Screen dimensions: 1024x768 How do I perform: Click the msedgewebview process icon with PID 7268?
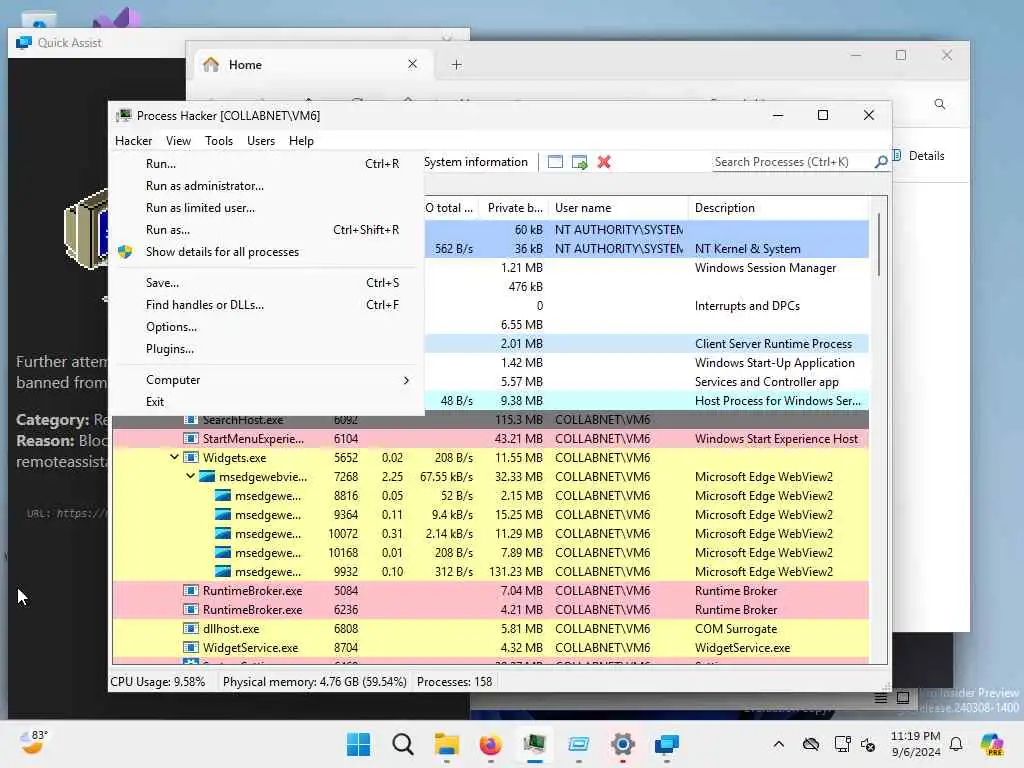point(207,477)
